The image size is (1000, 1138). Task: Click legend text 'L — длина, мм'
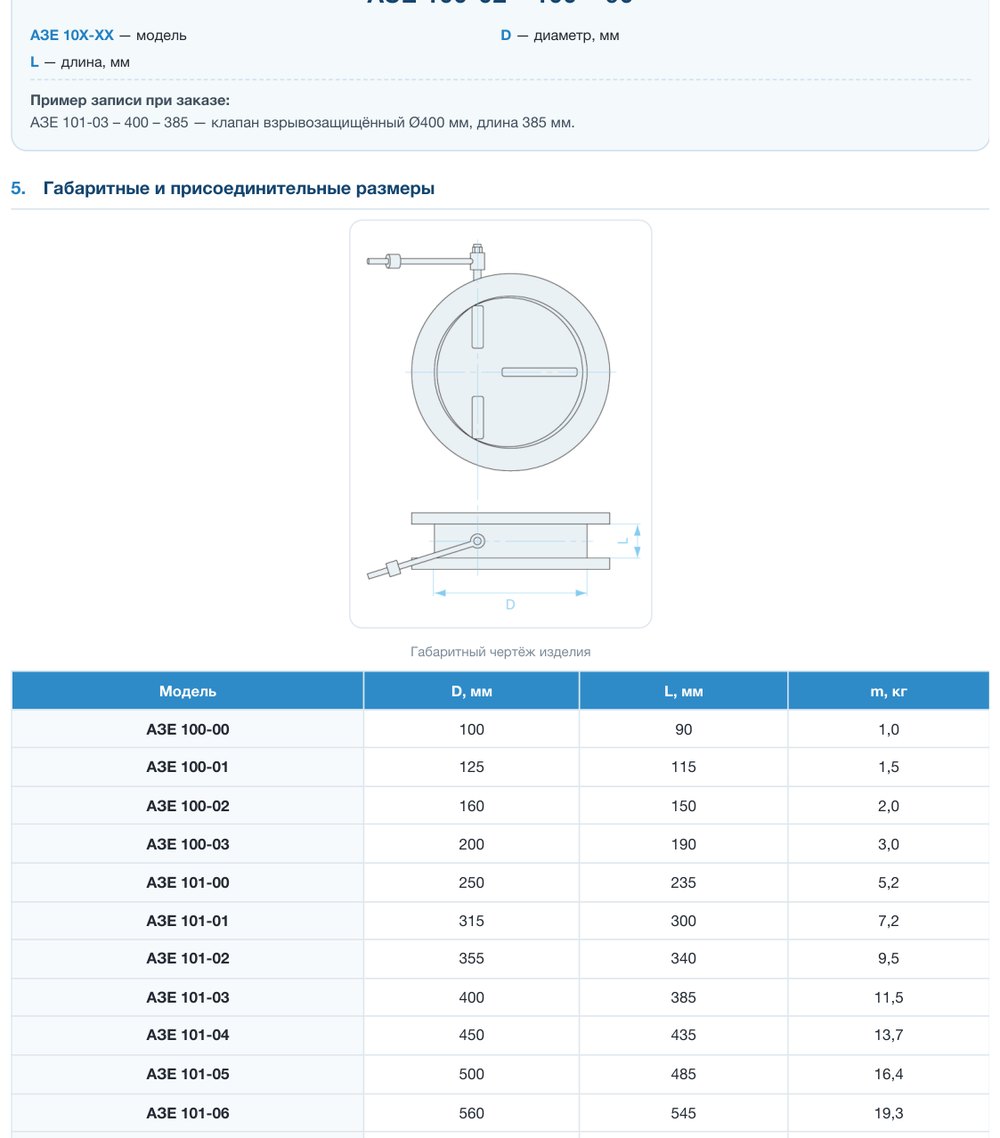coord(80,62)
